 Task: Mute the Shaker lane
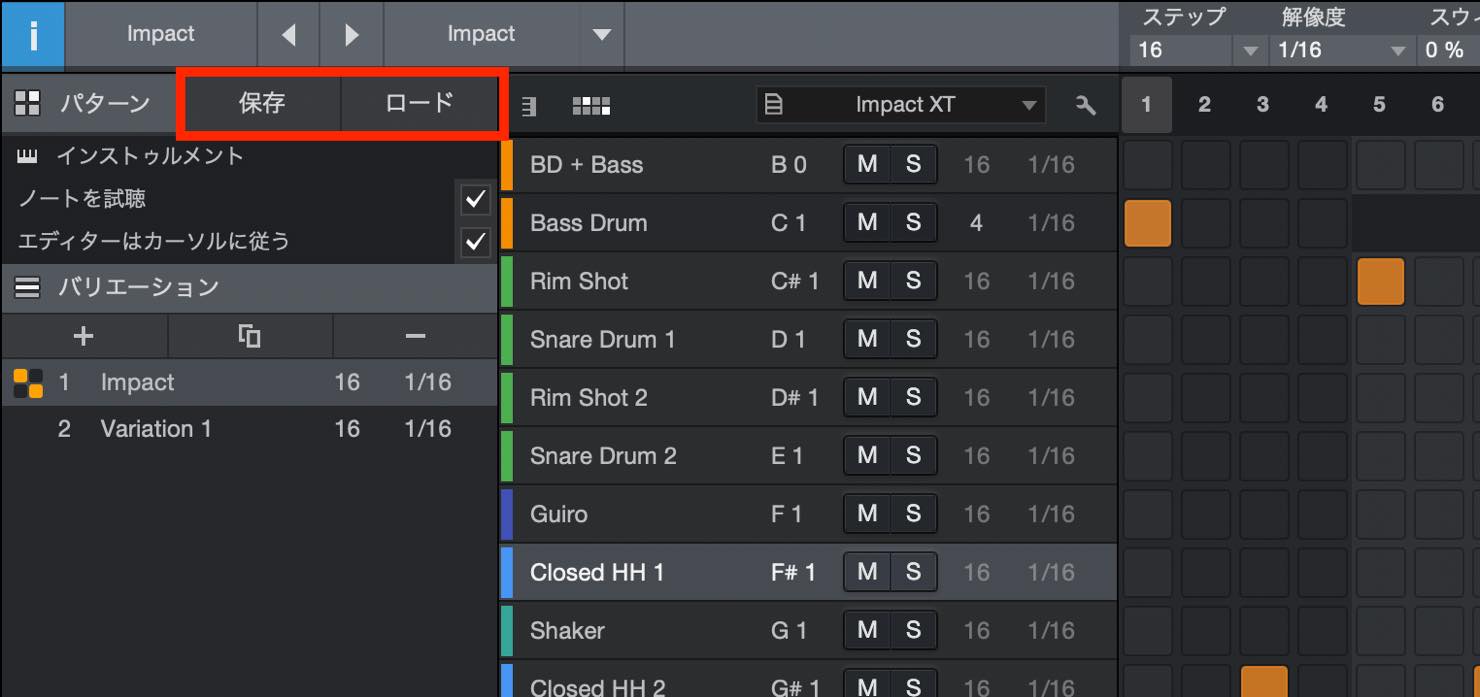click(867, 630)
